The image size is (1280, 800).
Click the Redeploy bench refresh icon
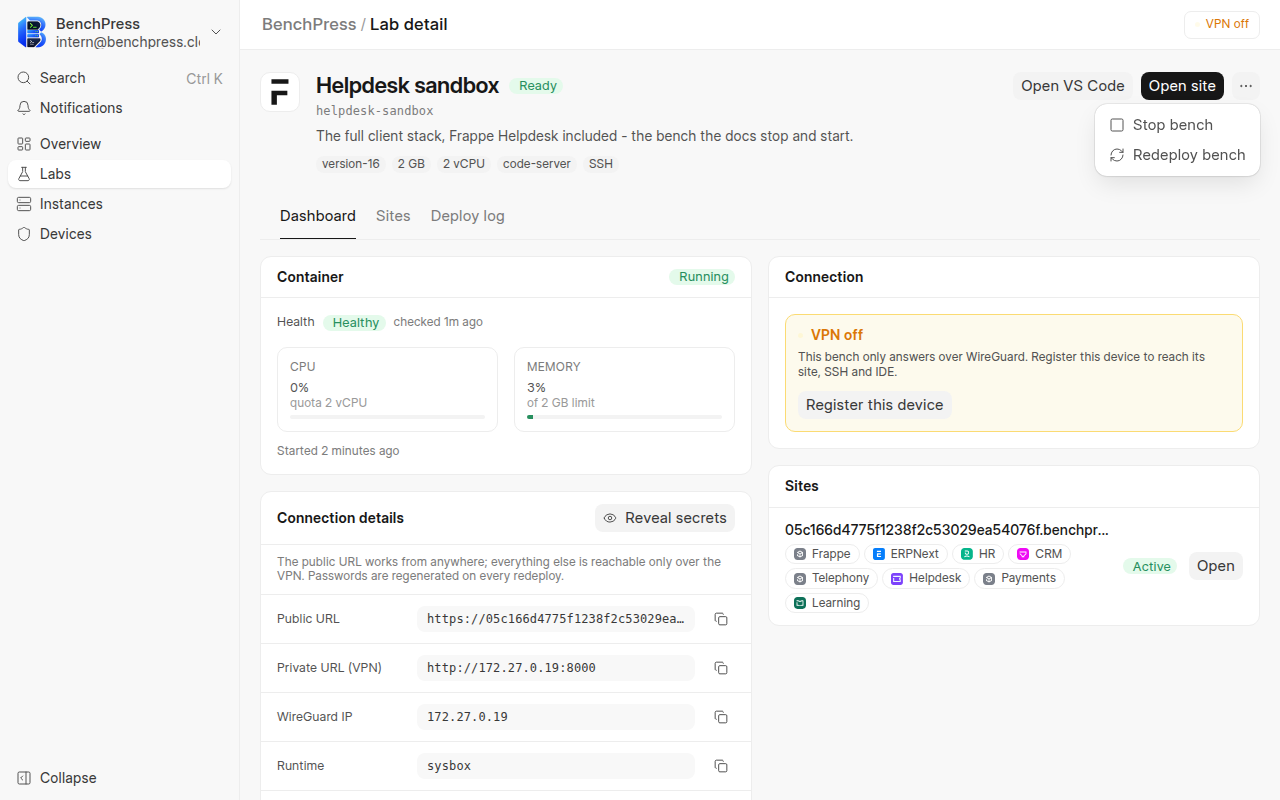pyautogui.click(x=1117, y=155)
